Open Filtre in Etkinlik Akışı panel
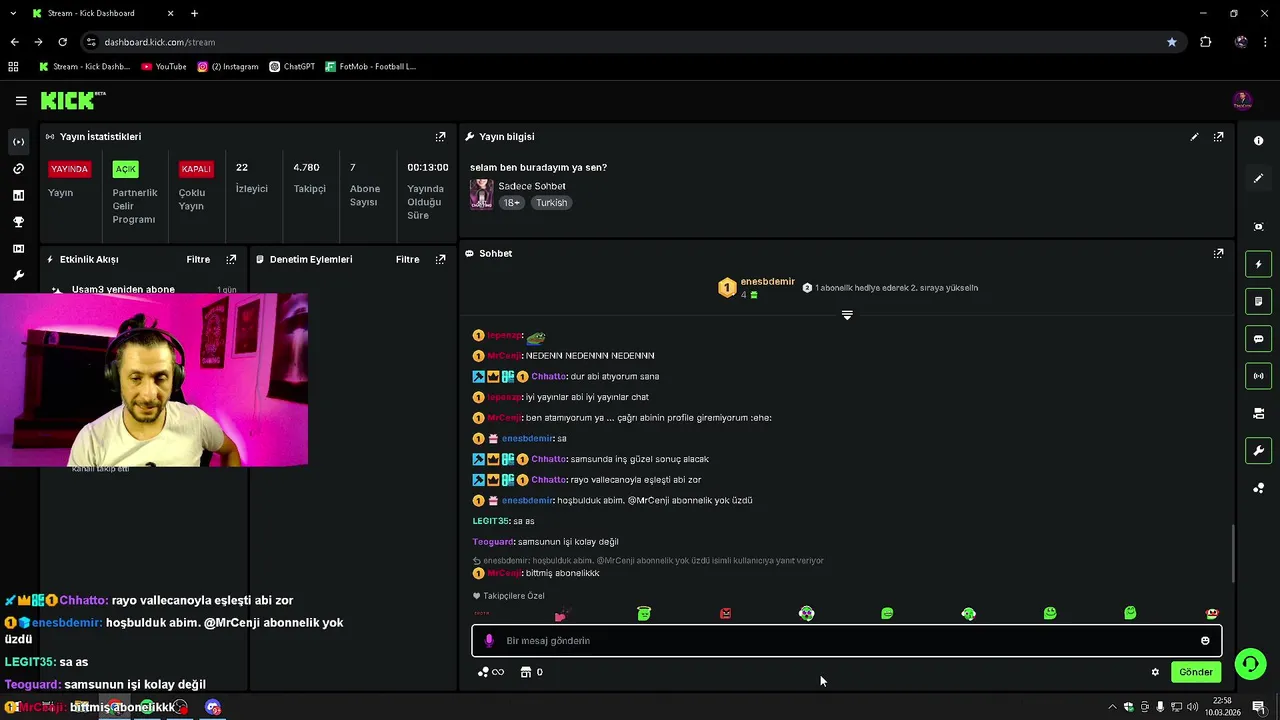The height and width of the screenshot is (720, 1280). tap(198, 259)
